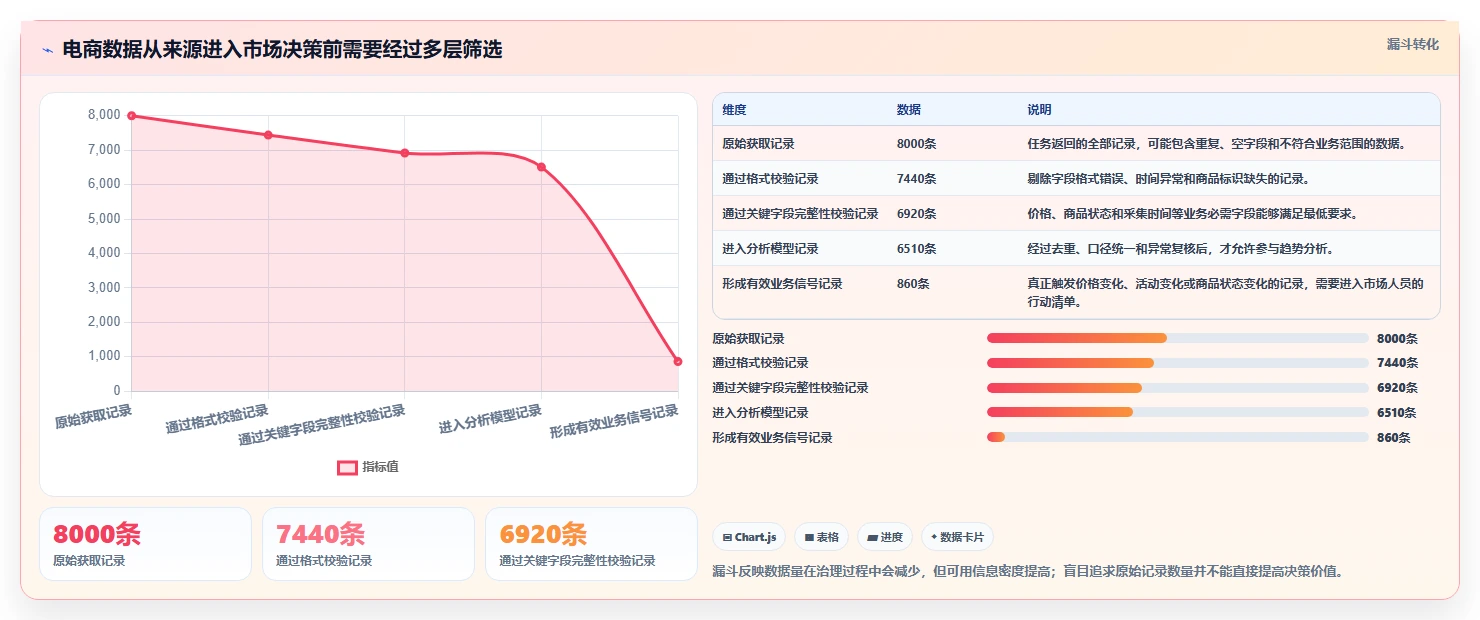The width and height of the screenshot is (1480, 620).
Task: Click the chart point for 进入分析模型记录
Action: [541, 167]
